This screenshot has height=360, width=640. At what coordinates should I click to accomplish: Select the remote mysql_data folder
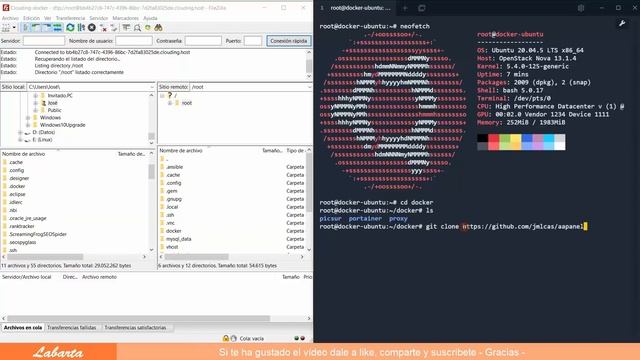coord(178,239)
